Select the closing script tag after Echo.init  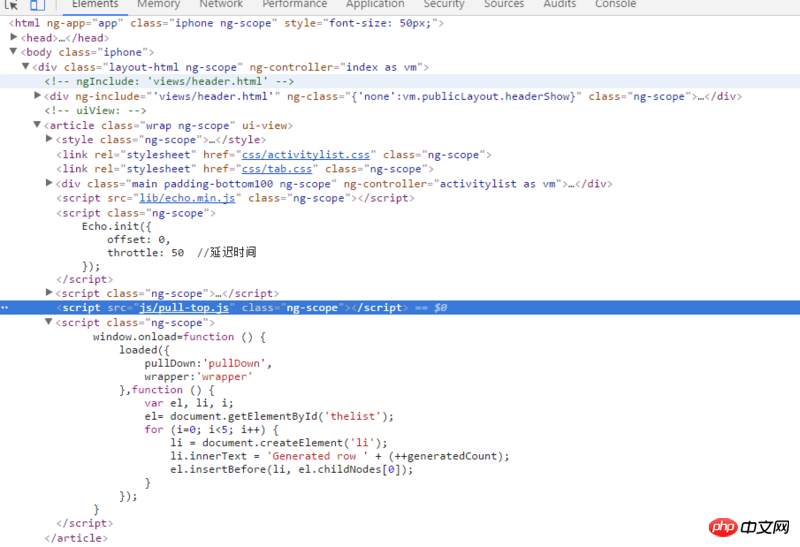pos(85,279)
